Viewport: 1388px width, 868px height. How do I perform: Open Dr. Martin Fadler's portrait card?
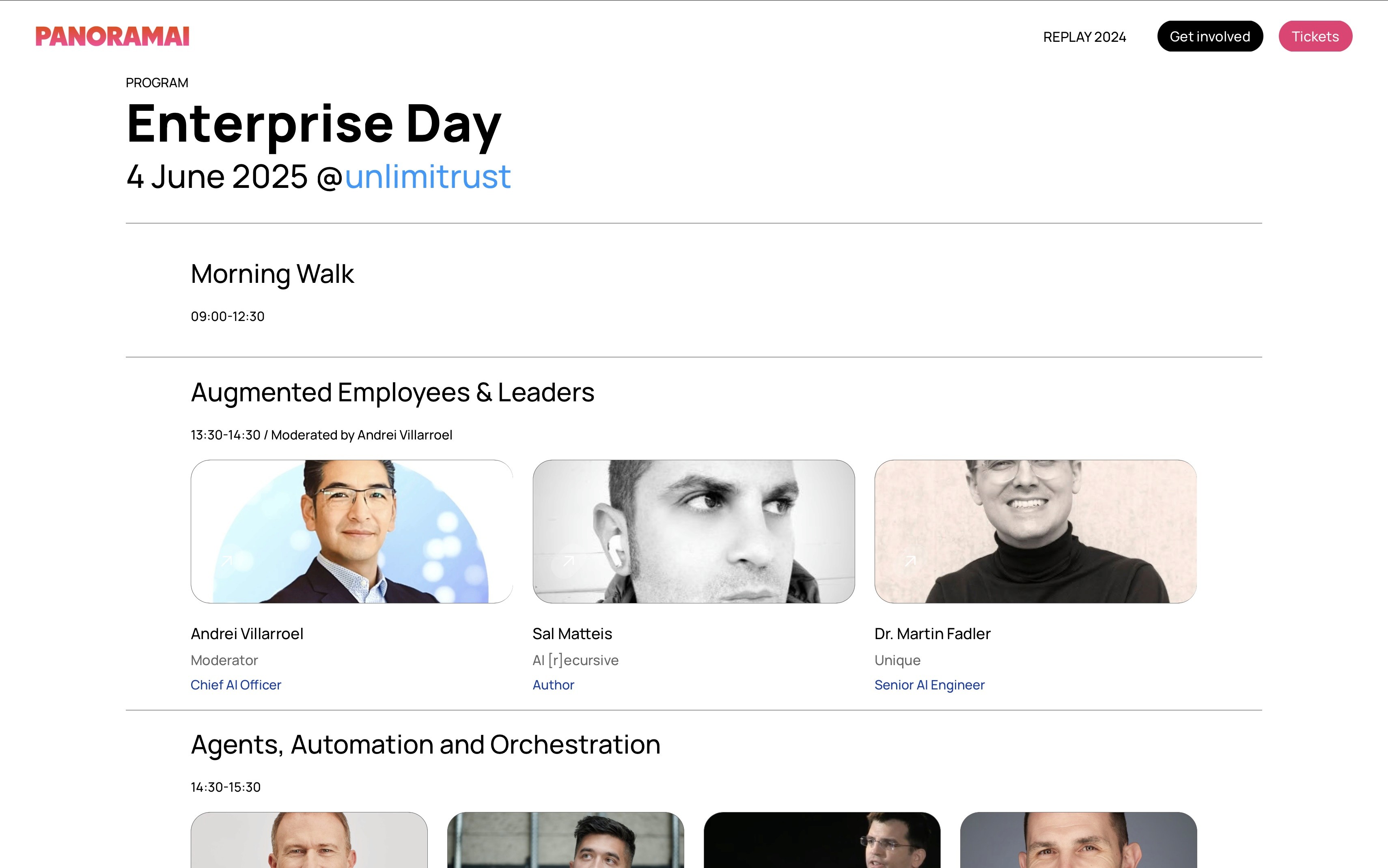1036,532
